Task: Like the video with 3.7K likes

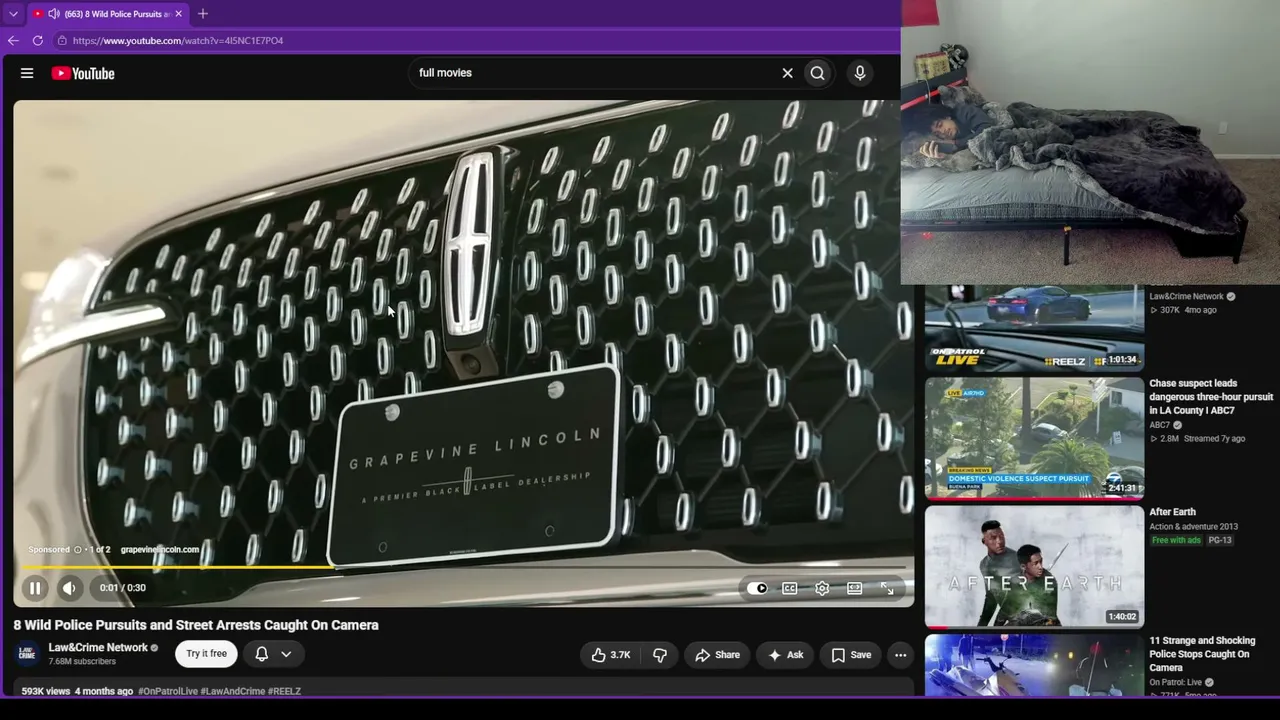Action: coord(611,655)
